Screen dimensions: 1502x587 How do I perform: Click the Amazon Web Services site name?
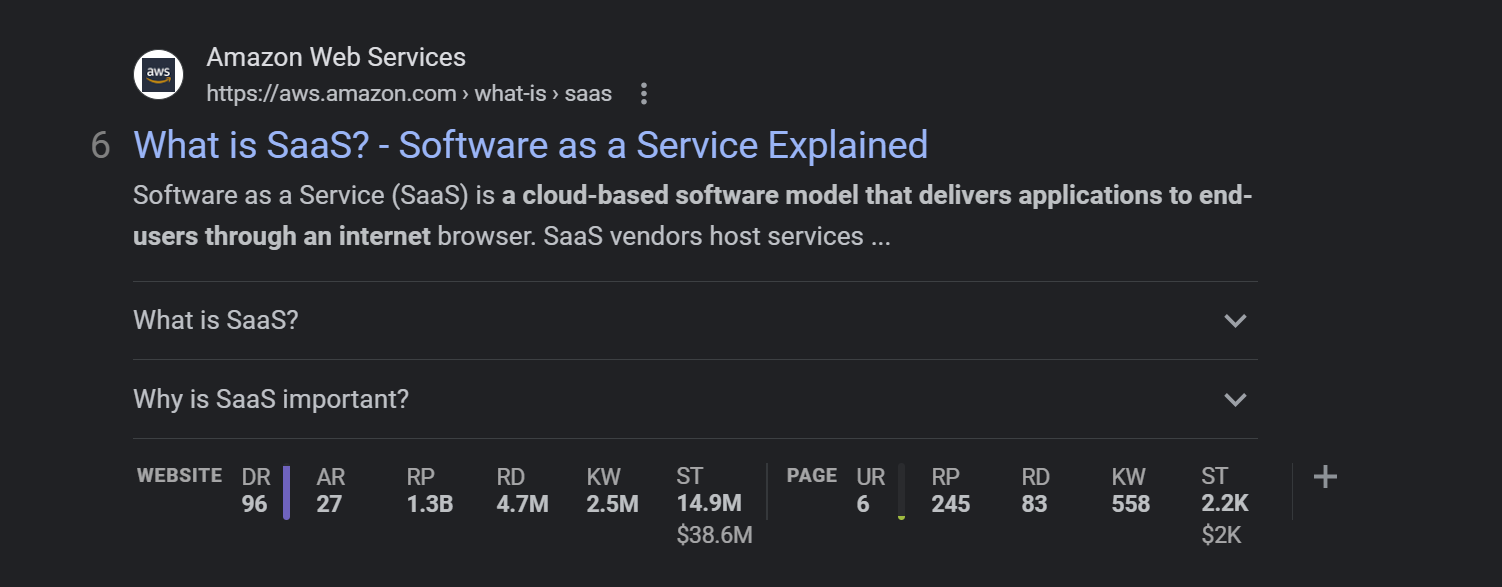point(336,57)
